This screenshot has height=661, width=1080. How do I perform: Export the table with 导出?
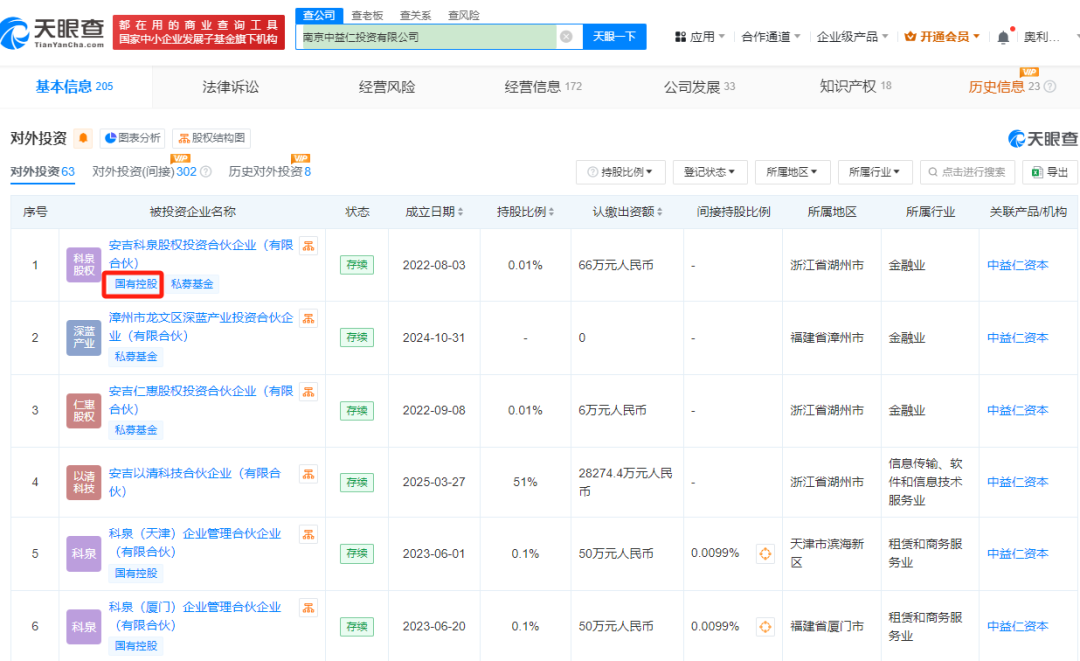click(x=1050, y=172)
